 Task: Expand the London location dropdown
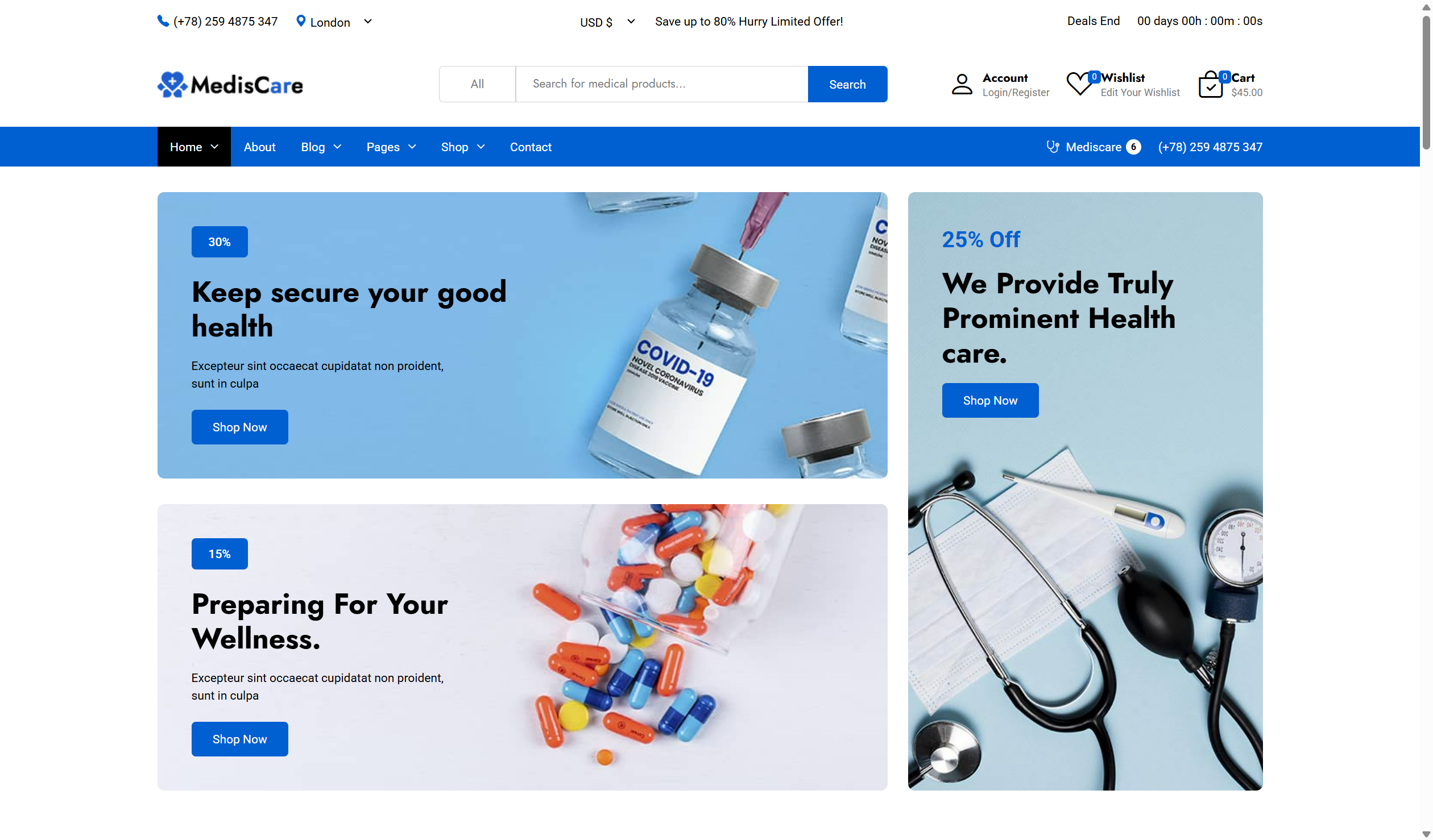368,22
